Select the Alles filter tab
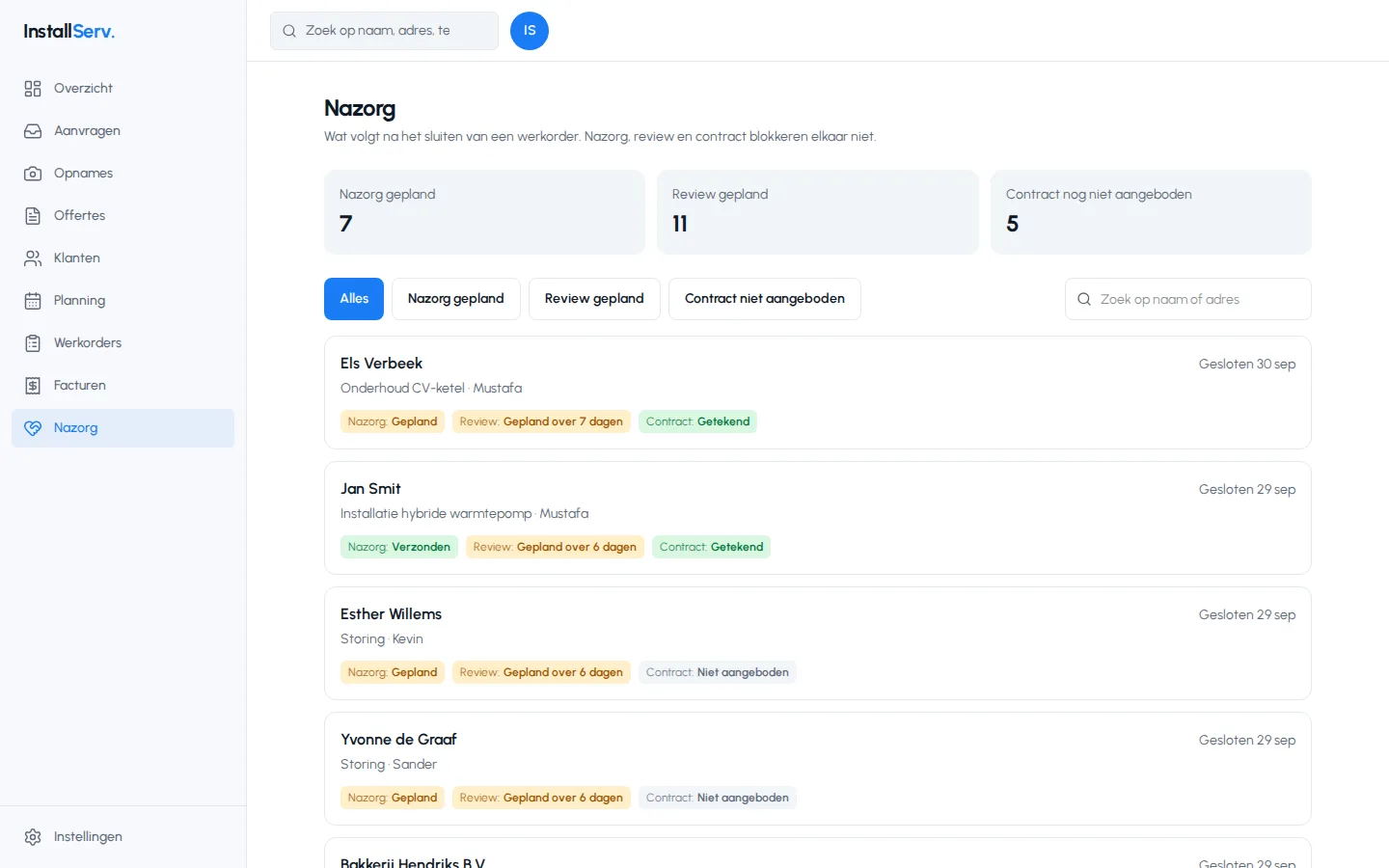 pos(354,299)
